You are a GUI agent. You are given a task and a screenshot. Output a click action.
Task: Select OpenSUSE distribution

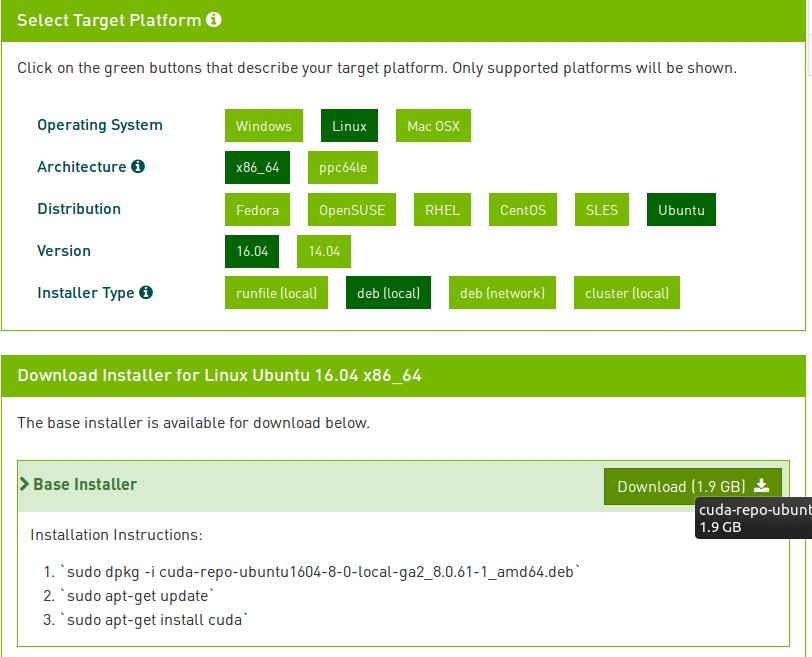coord(352,210)
